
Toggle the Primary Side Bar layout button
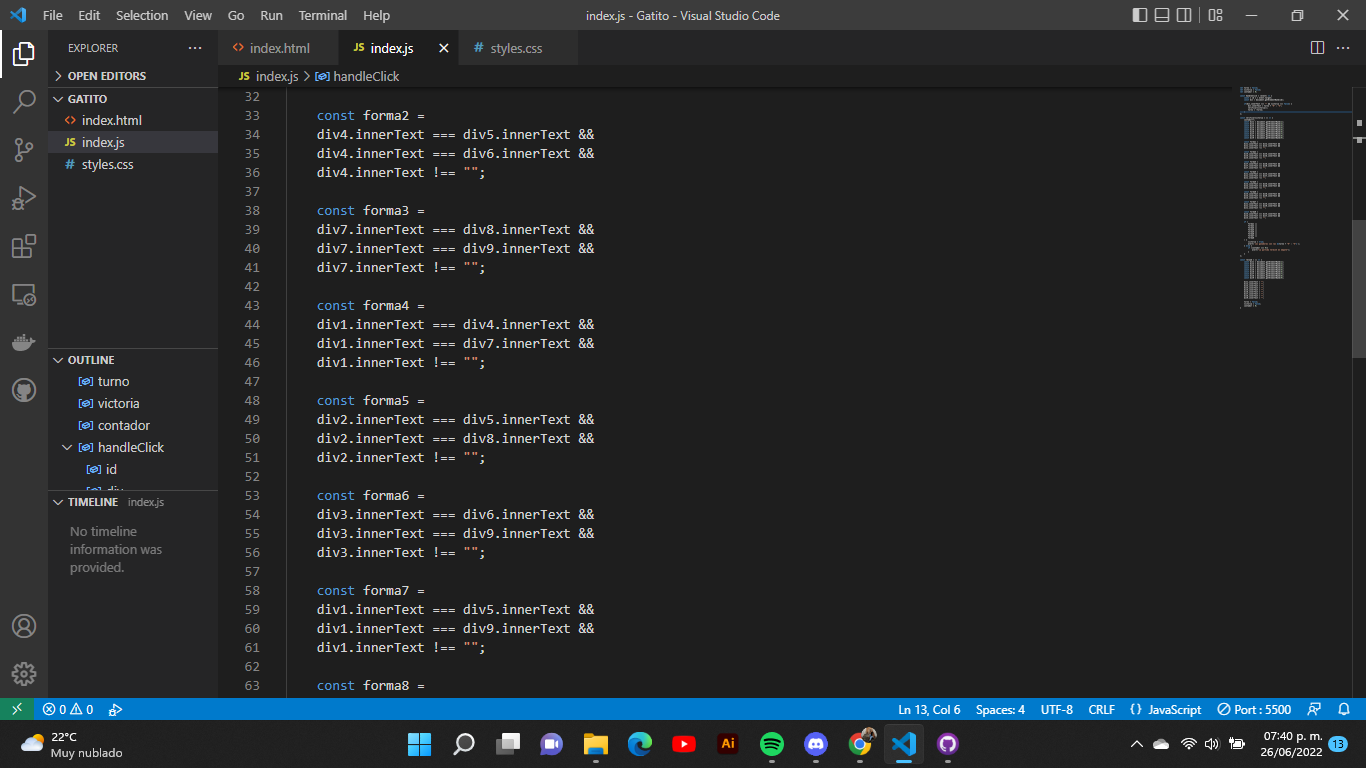(x=1140, y=15)
